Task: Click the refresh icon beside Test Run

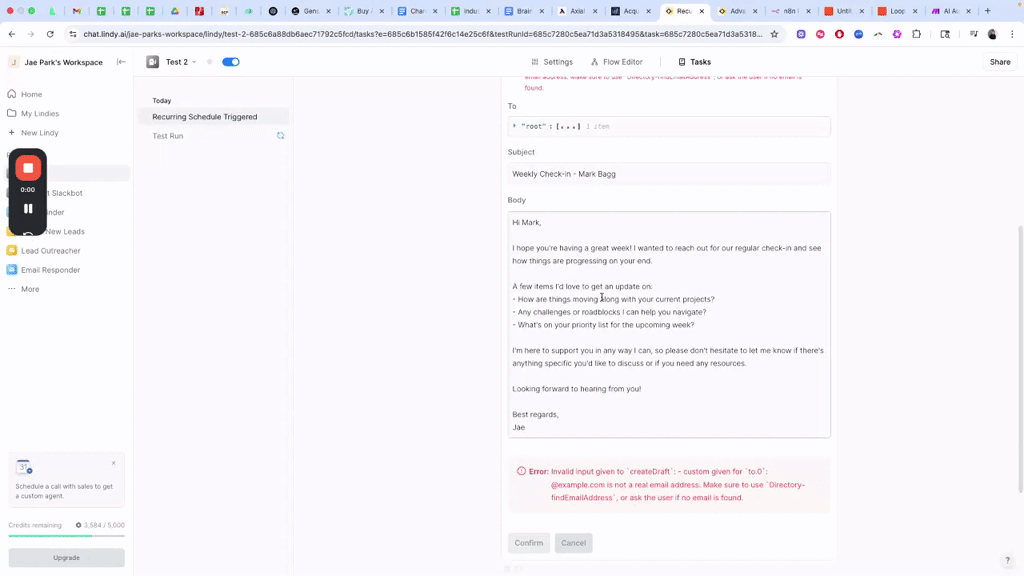Action: pyautogui.click(x=280, y=136)
